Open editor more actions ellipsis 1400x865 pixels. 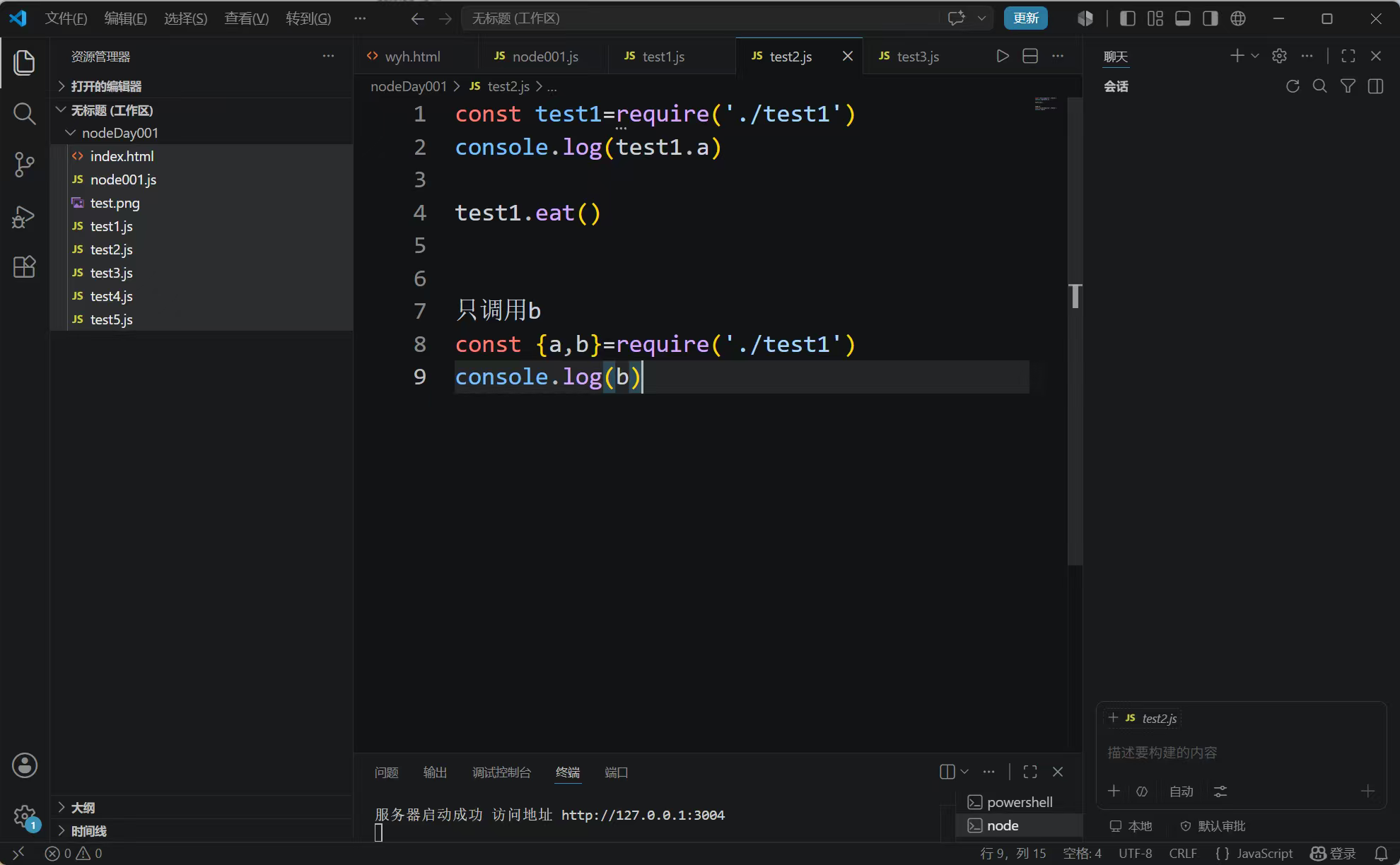click(x=1058, y=56)
